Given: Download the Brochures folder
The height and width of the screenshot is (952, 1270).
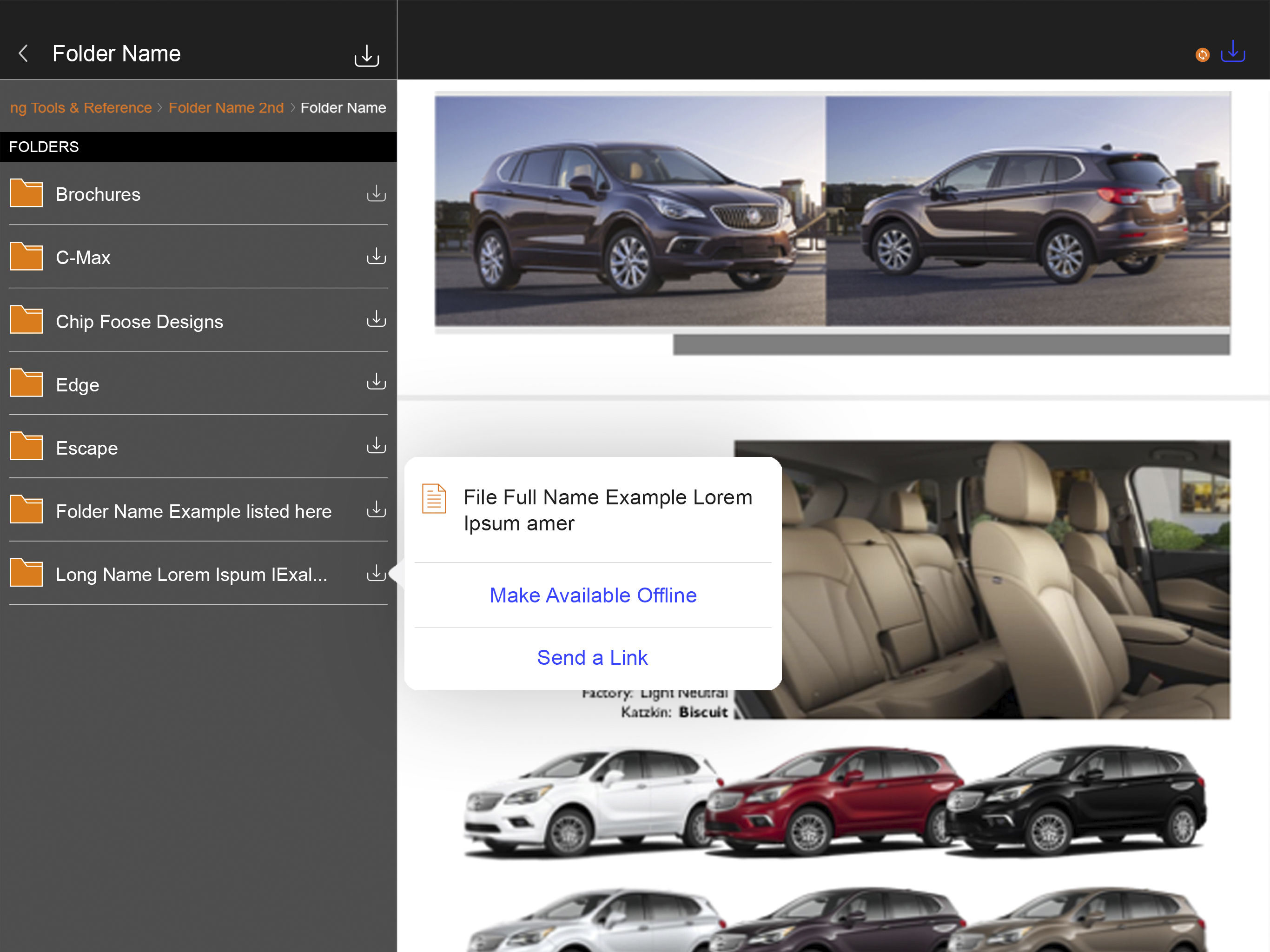Looking at the screenshot, I should tap(376, 193).
